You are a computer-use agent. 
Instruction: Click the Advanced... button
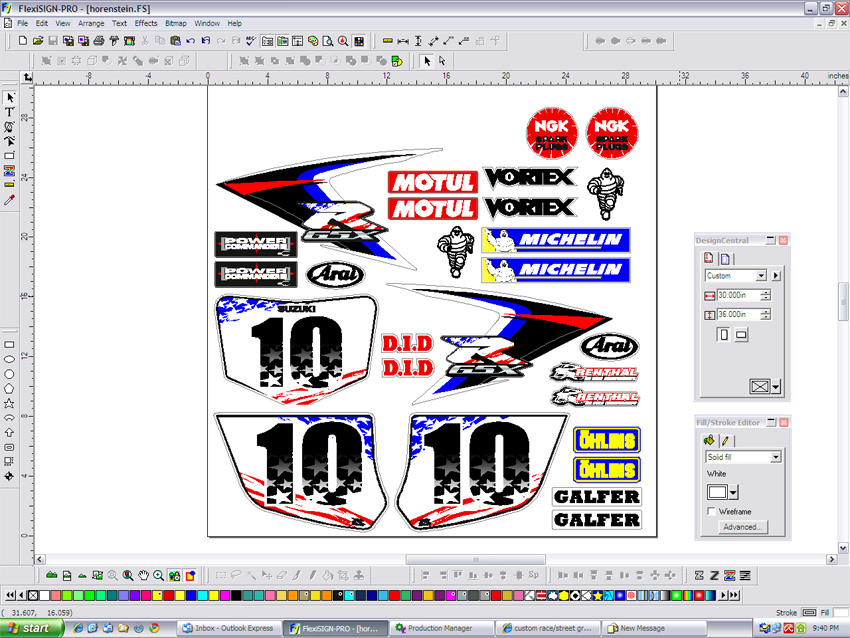[x=741, y=527]
